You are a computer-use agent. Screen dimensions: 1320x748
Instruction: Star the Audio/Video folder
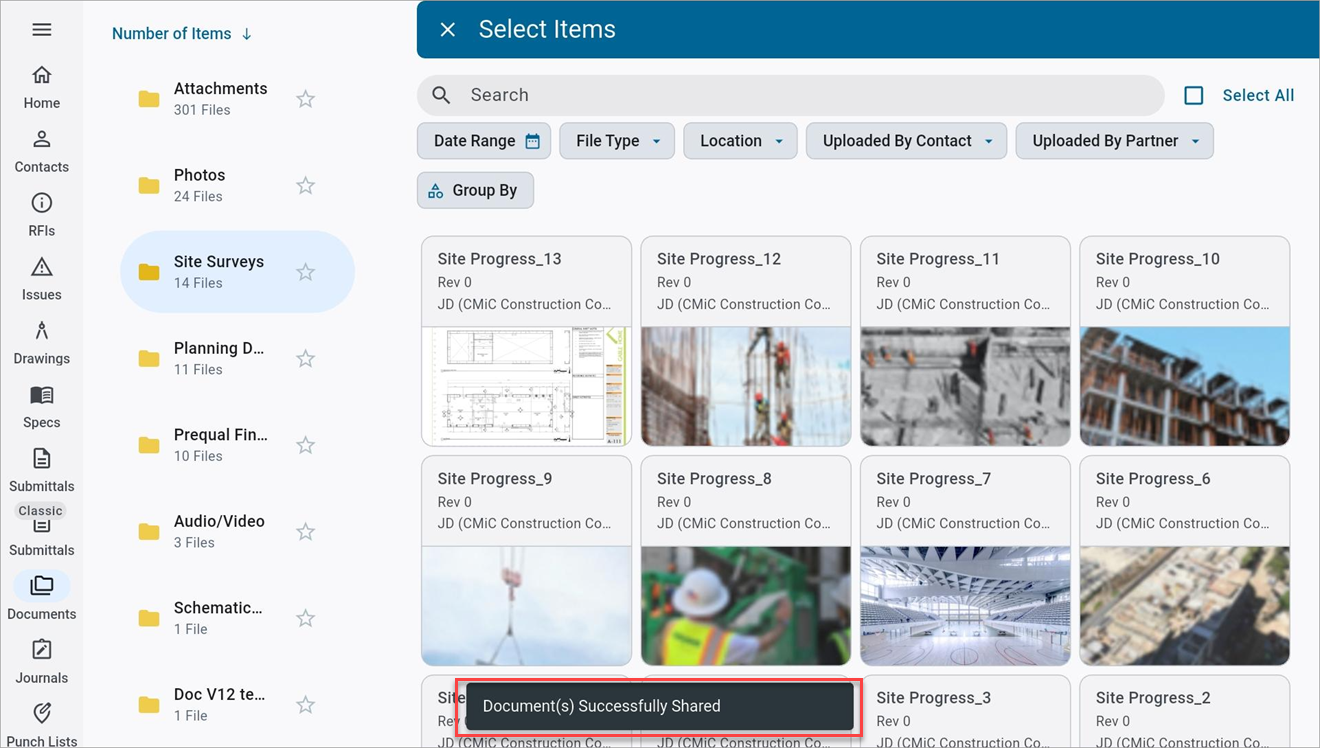306,532
